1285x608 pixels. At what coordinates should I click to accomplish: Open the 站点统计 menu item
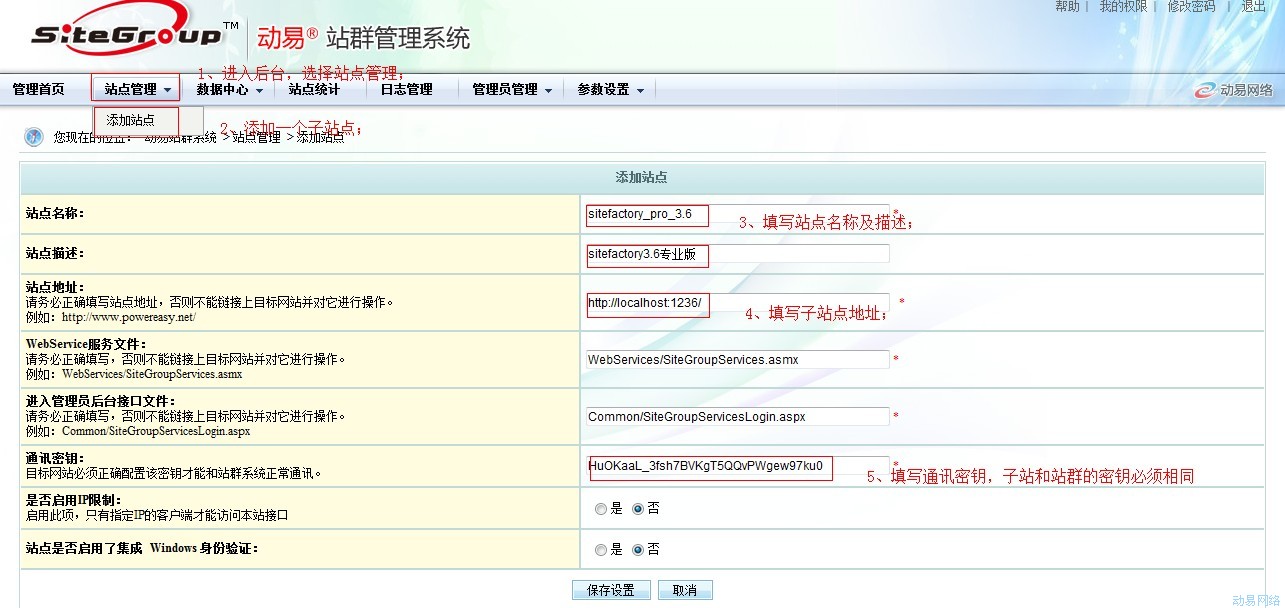point(314,90)
